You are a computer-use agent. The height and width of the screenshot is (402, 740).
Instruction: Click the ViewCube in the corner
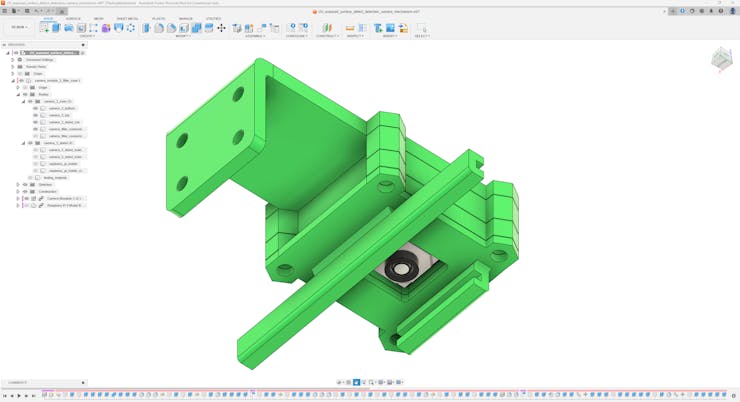tap(722, 59)
